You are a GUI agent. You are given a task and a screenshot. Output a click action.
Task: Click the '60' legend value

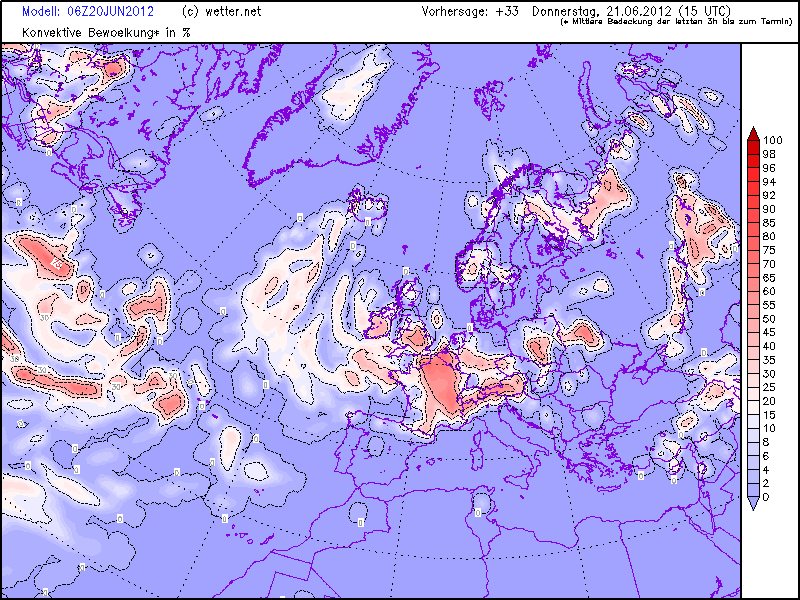769,291
